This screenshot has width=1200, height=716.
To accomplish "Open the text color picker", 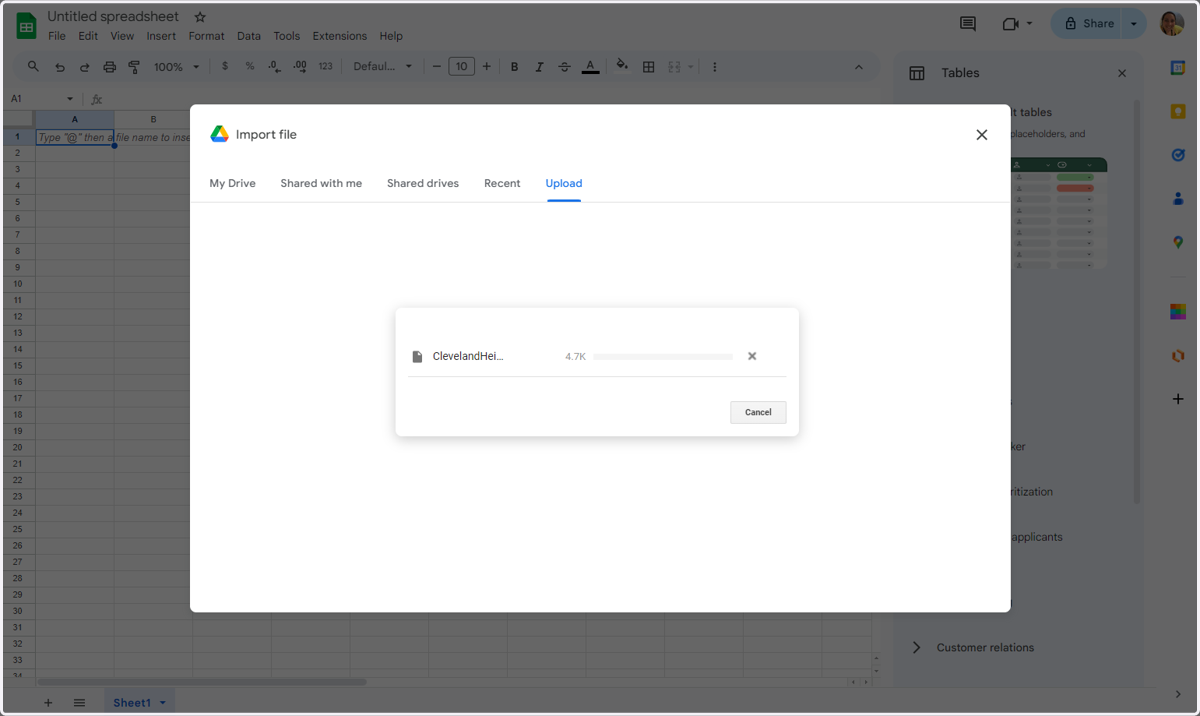I will (590, 67).
